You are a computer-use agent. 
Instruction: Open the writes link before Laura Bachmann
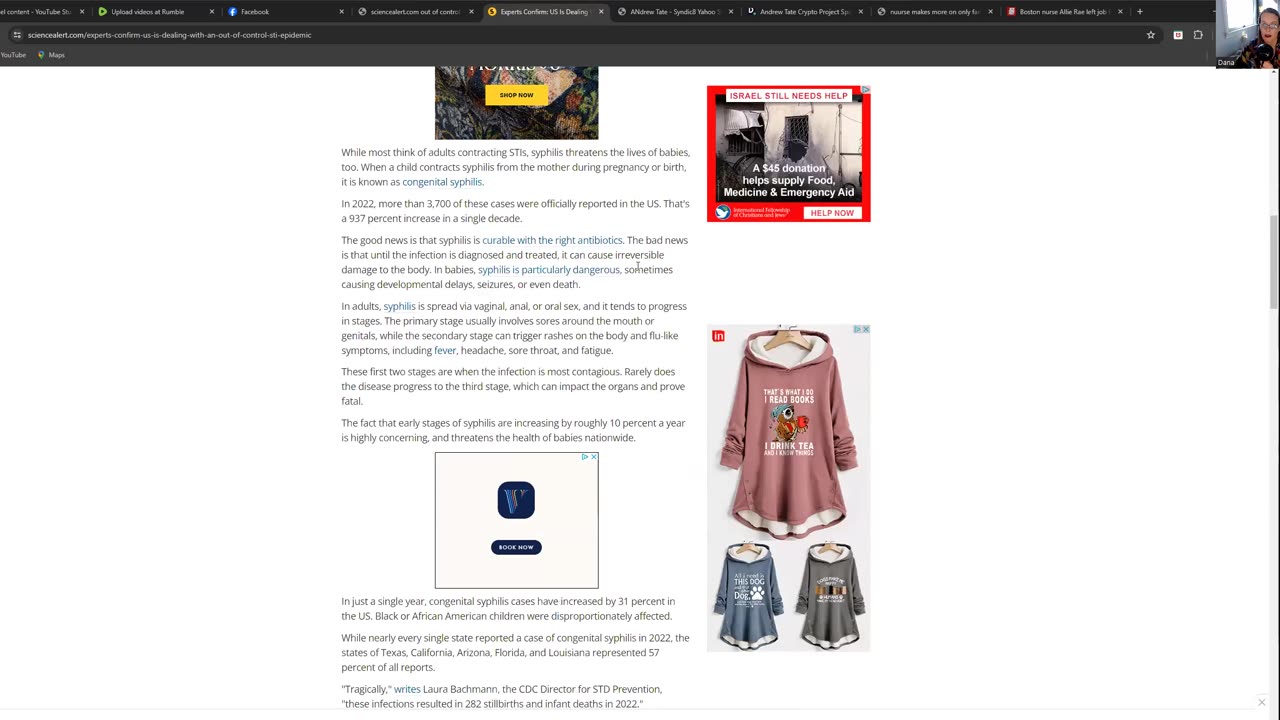(407, 689)
